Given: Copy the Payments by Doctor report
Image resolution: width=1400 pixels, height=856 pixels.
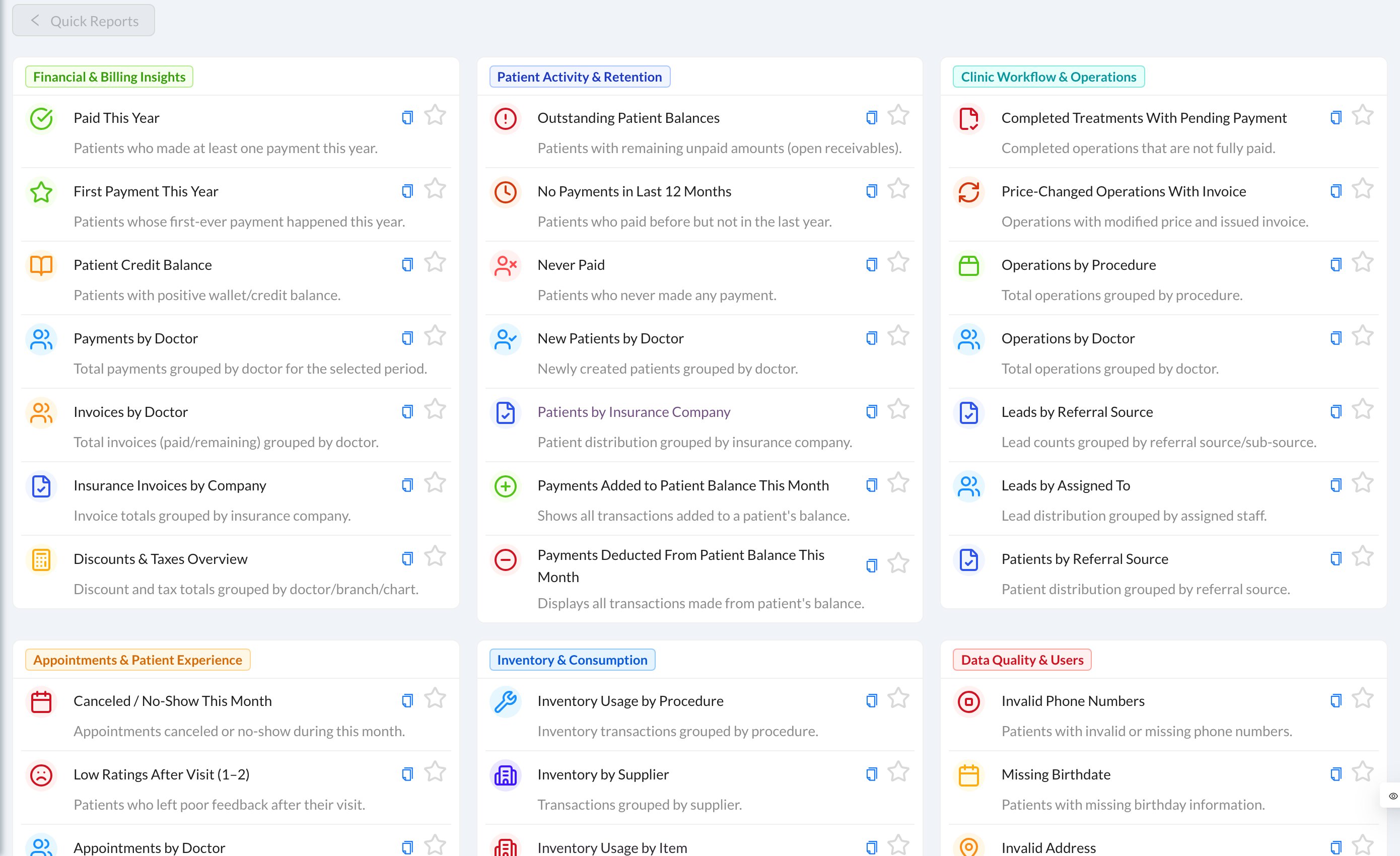Looking at the screenshot, I should point(407,338).
